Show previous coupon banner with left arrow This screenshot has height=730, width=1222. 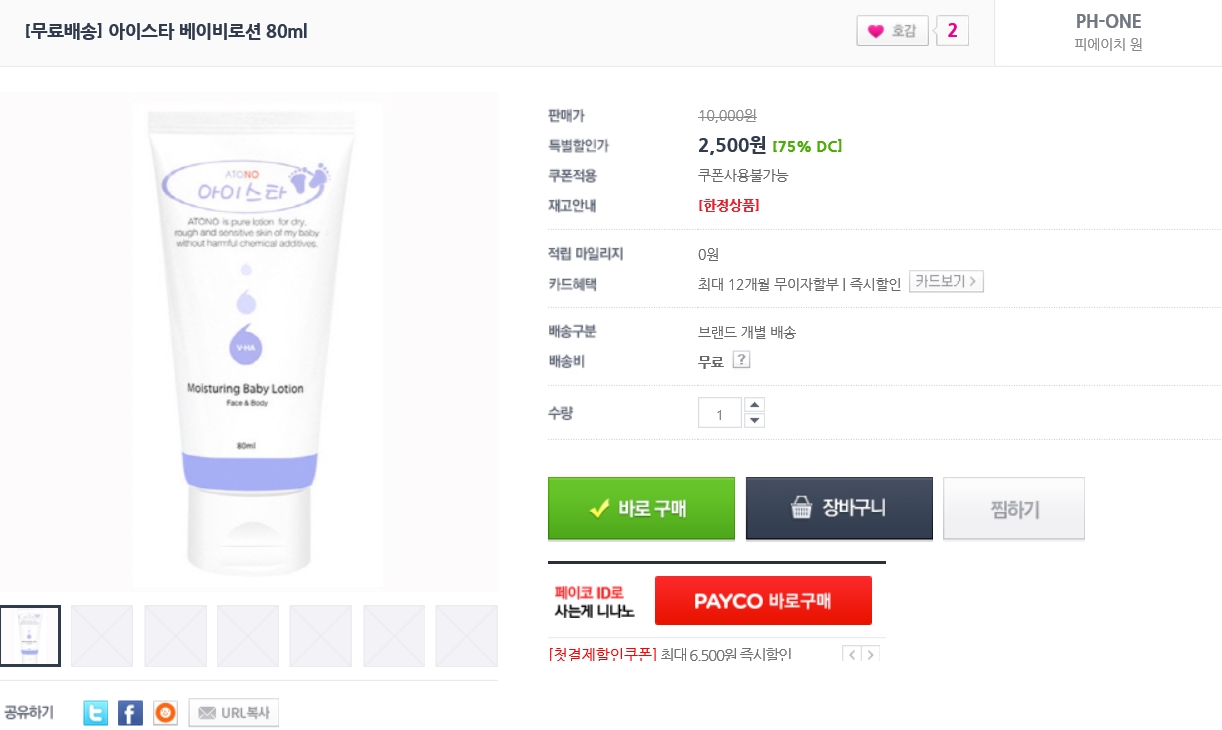[852, 655]
